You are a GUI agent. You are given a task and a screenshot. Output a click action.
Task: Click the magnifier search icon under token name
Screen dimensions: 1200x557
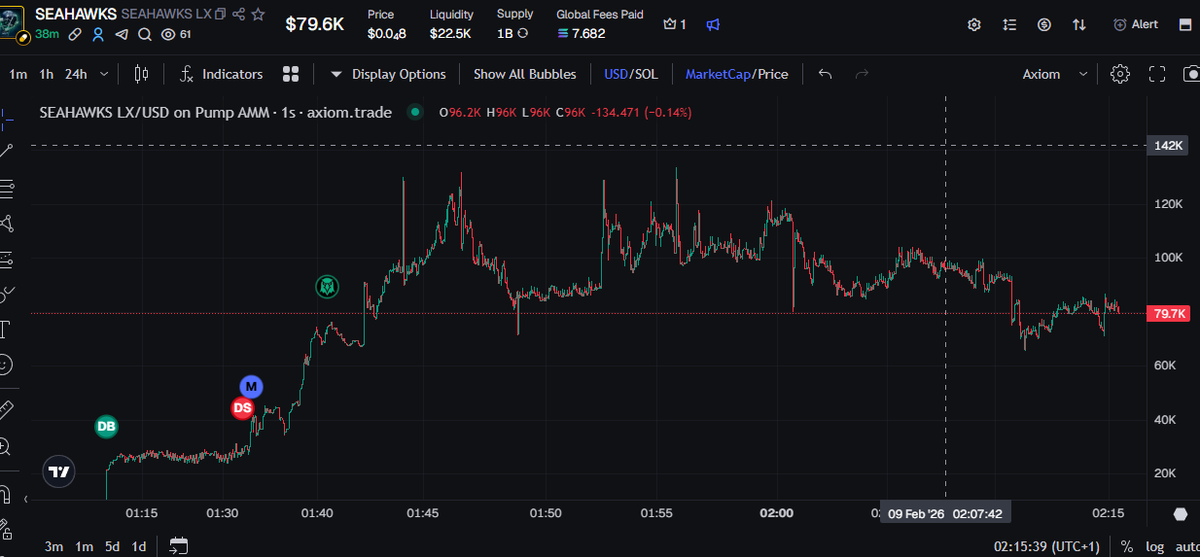click(145, 34)
